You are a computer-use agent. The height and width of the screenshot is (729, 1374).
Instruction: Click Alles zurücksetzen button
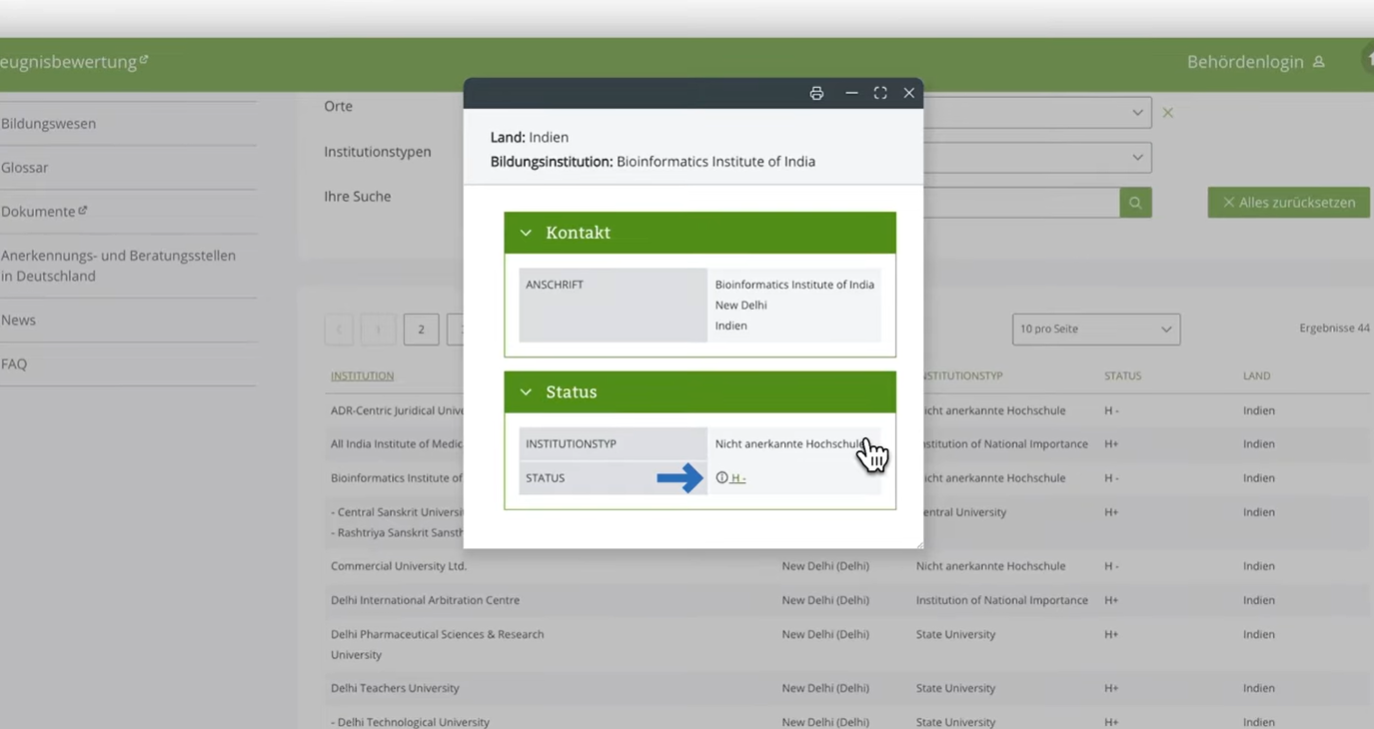1288,202
